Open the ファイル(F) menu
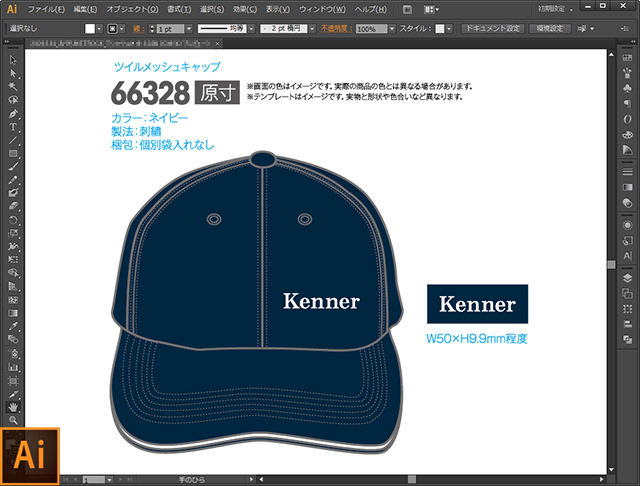 [x=46, y=9]
